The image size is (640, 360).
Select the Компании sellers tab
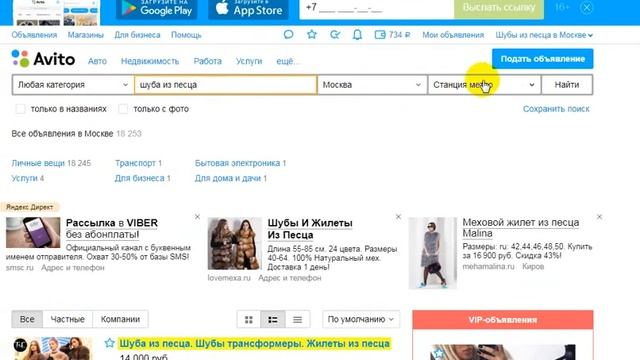120,320
